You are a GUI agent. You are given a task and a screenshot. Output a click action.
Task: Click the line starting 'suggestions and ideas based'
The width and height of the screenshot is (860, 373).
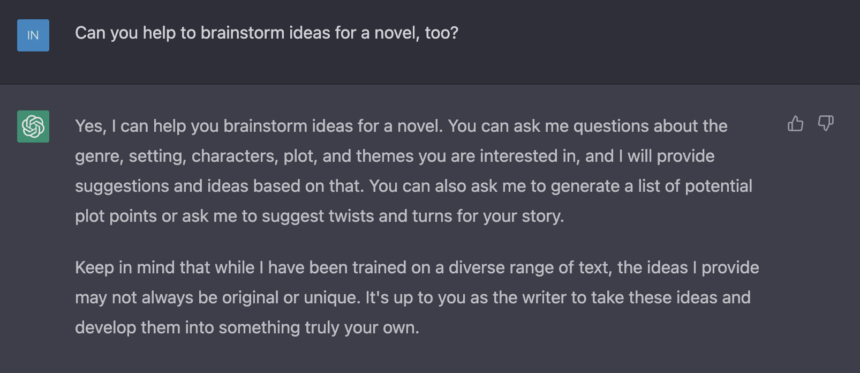[414, 186]
